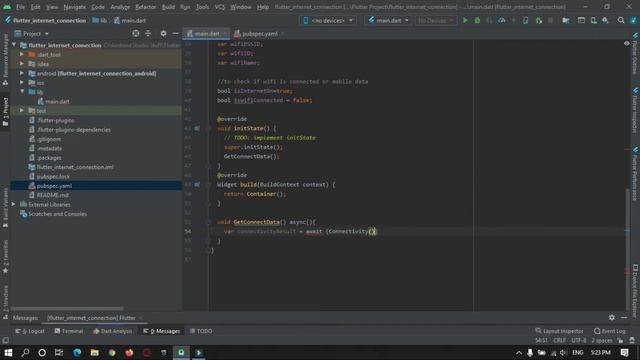Click the search everywhere magnifier icon
The image size is (640, 360).
(x=621, y=20)
